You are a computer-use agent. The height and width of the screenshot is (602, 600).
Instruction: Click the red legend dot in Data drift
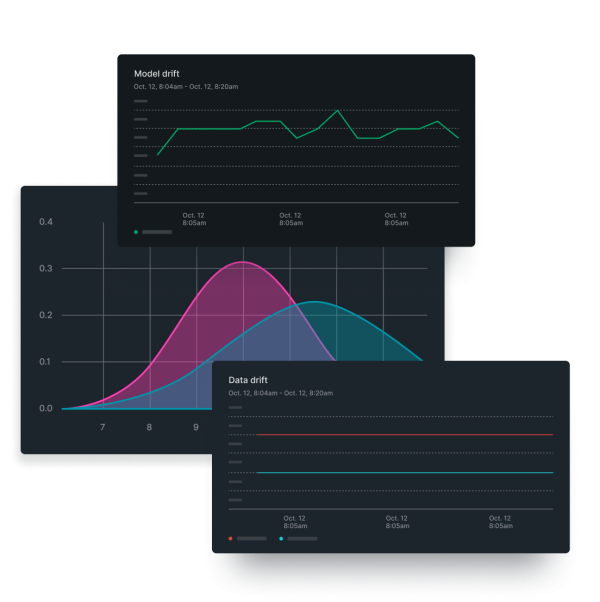pyautogui.click(x=230, y=538)
